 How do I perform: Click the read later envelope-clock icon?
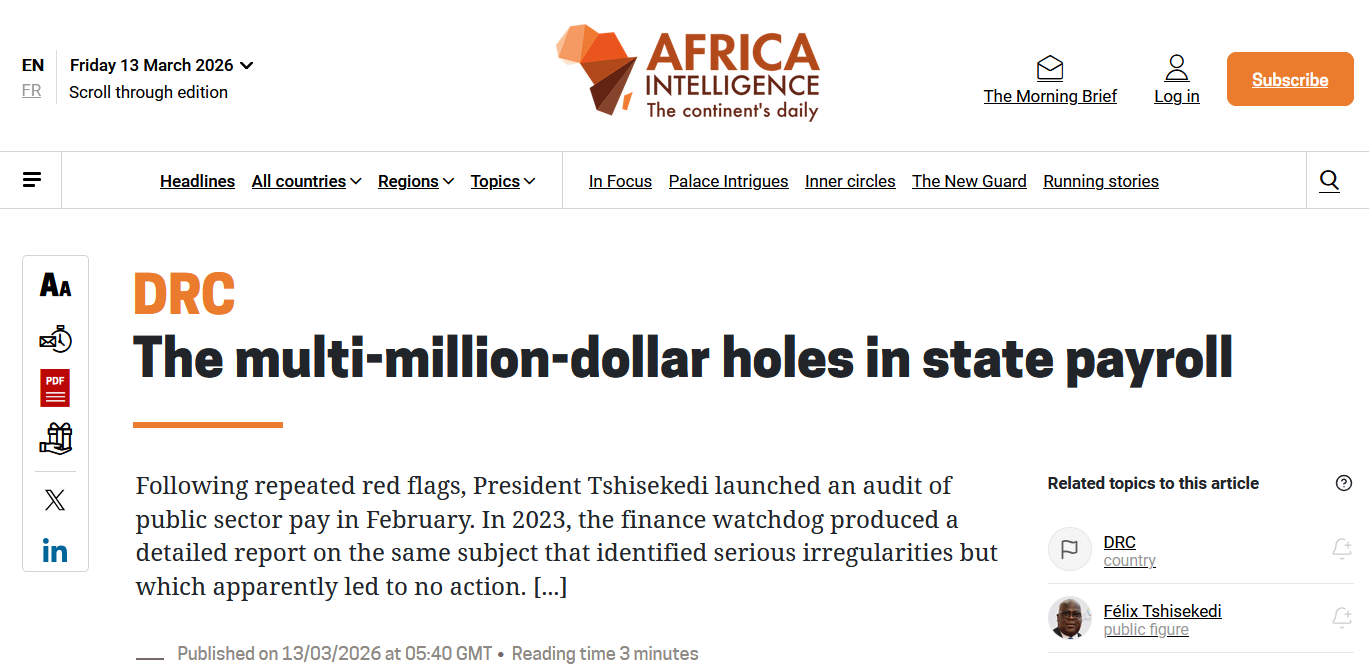point(55,339)
